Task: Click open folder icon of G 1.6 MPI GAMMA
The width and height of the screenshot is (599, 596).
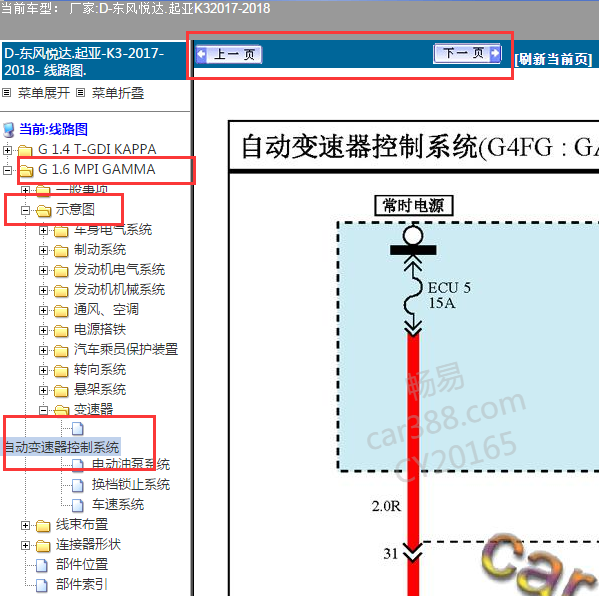Action: coord(26,170)
